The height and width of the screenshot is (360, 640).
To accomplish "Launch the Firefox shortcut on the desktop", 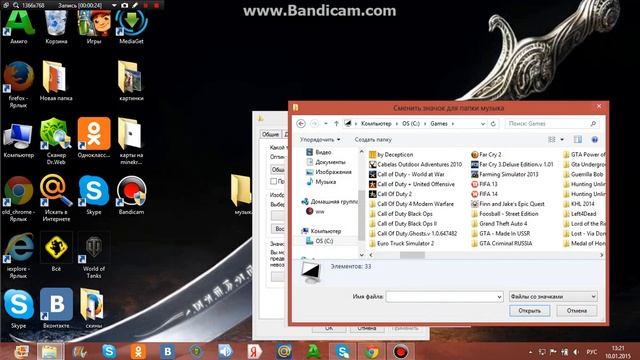I will click(x=18, y=84).
